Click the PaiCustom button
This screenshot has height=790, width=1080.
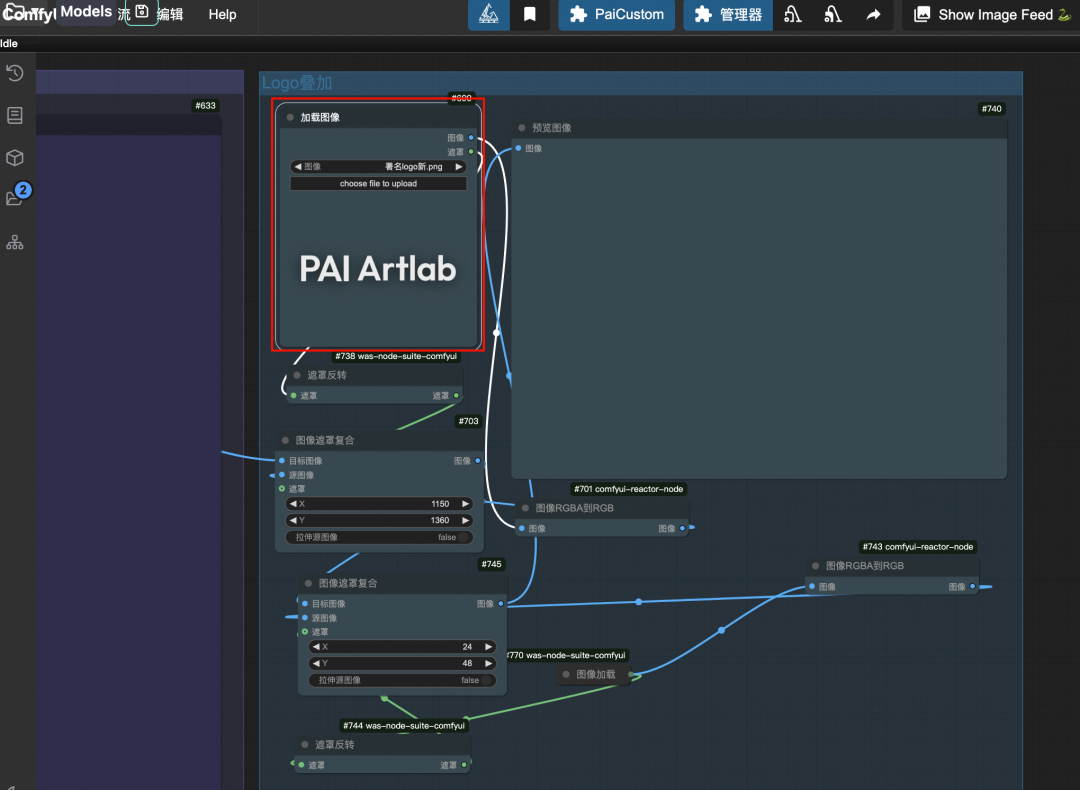[616, 14]
